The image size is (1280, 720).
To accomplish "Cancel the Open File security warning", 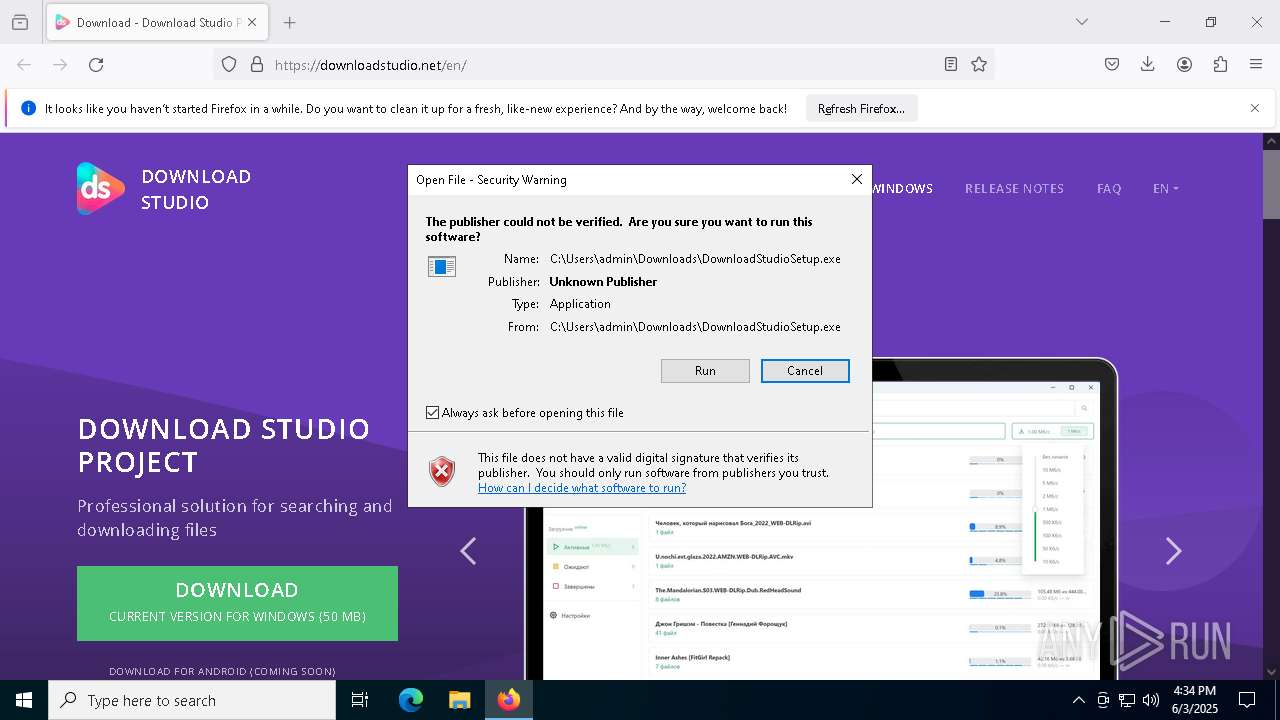I will point(805,371).
